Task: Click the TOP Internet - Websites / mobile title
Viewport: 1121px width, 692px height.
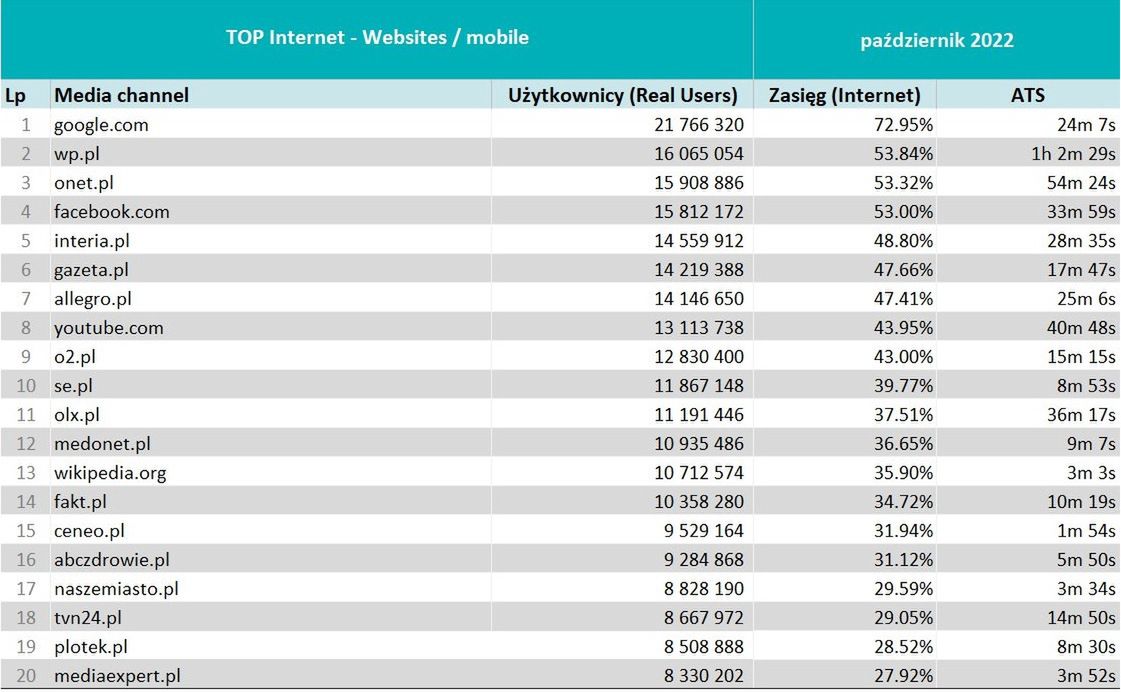Action: pos(377,38)
